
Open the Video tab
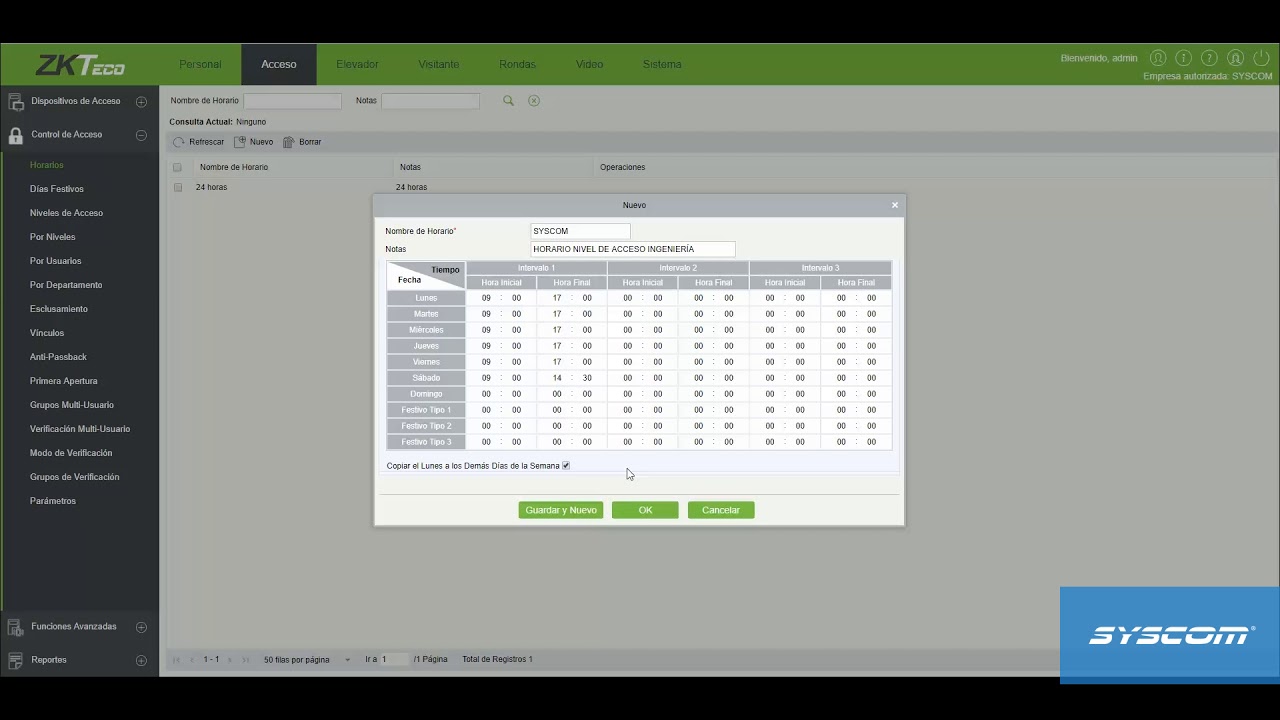[x=589, y=64]
